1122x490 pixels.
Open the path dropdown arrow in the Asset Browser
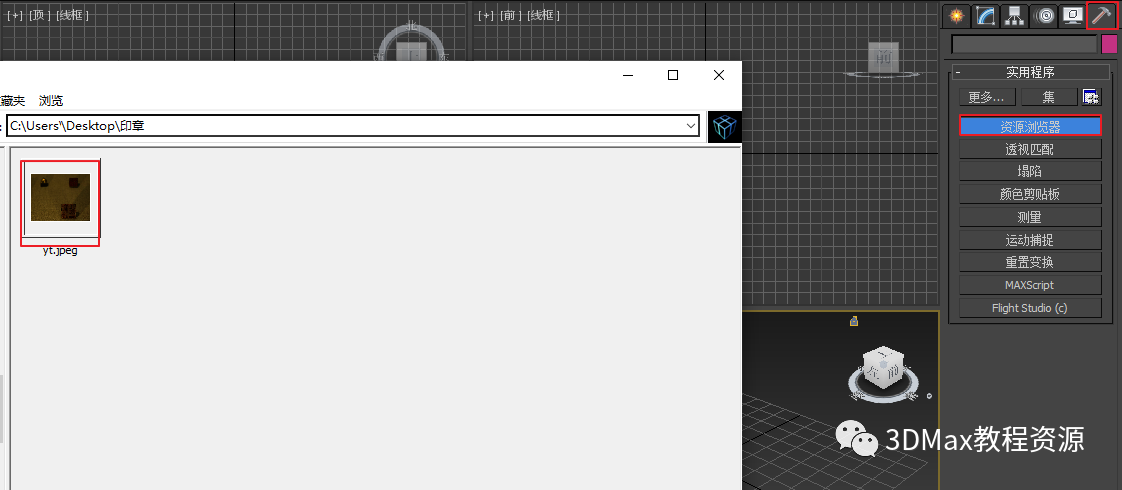[691, 126]
